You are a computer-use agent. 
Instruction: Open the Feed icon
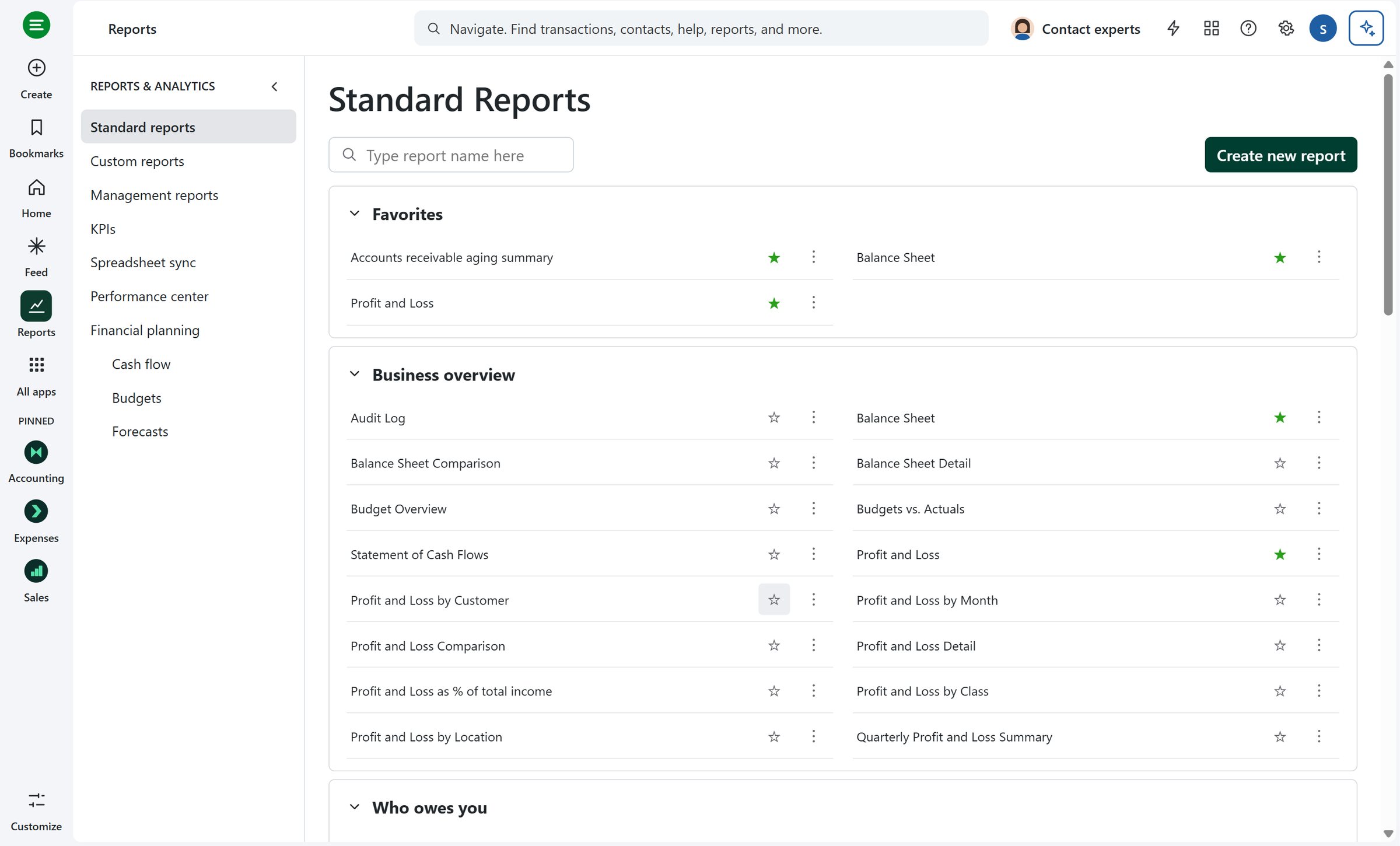[x=36, y=246]
